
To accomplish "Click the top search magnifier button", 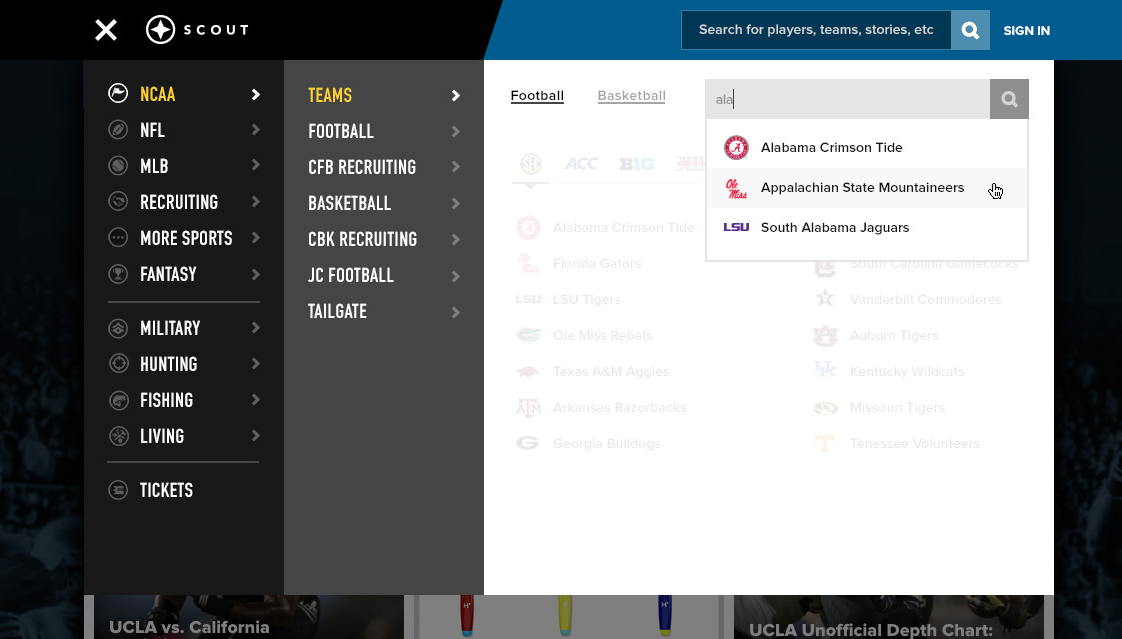I will (970, 30).
